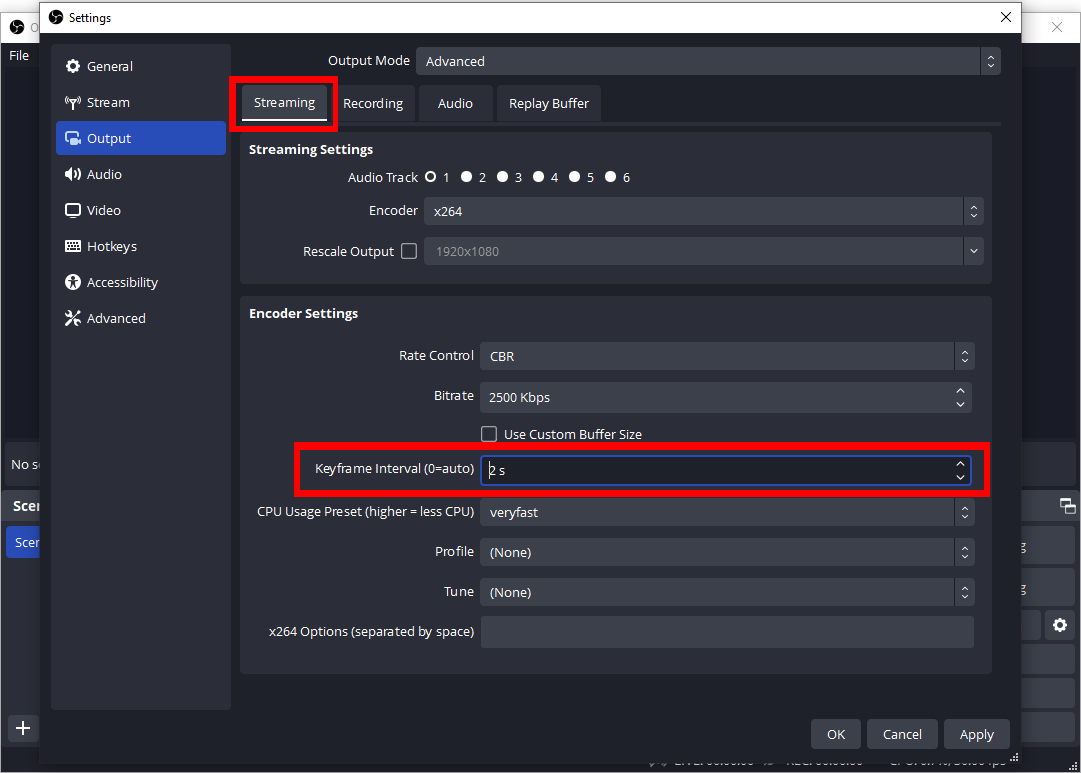Check Use Custom Buffer Size

489,434
